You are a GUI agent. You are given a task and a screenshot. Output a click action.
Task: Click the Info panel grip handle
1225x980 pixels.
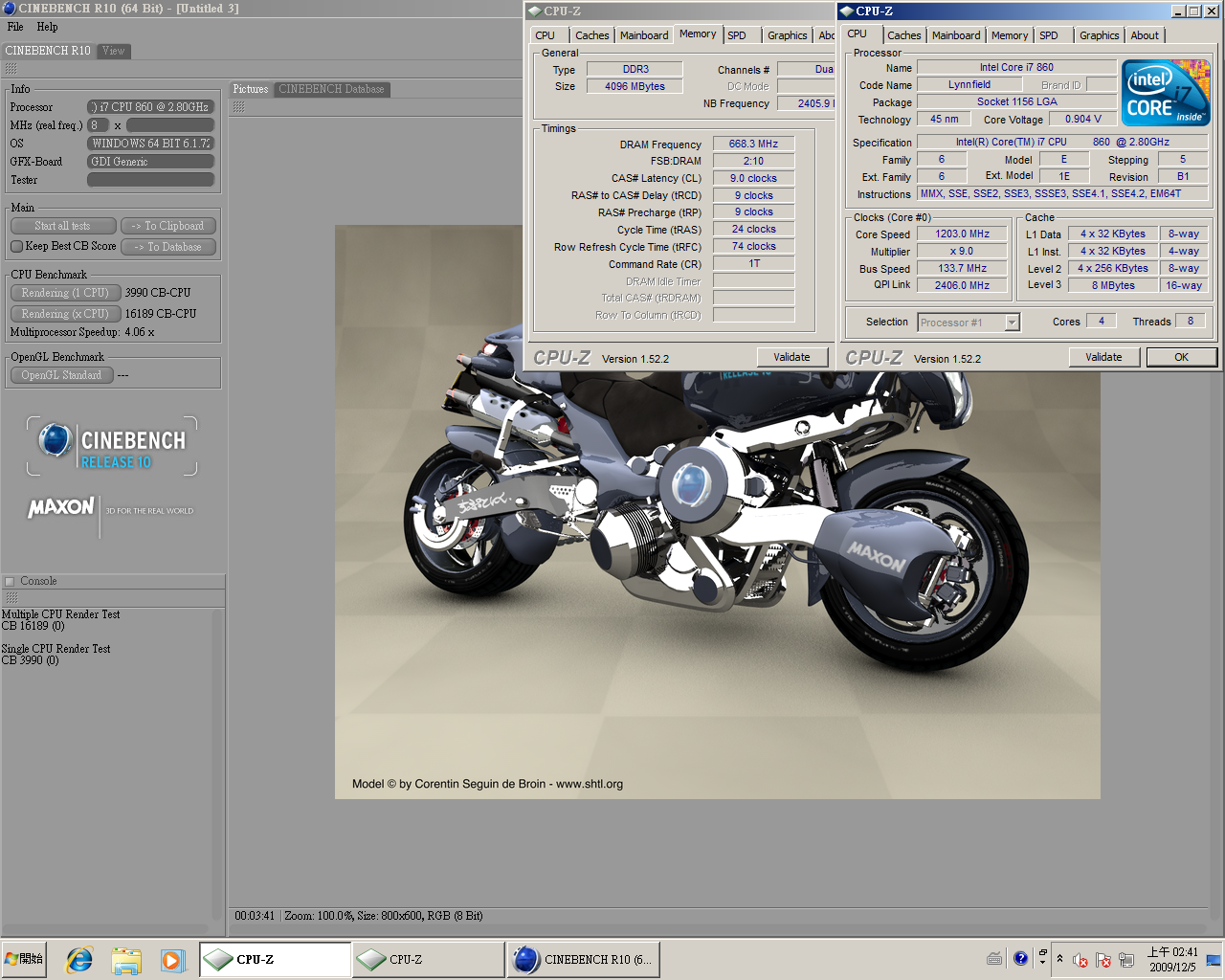click(11, 69)
